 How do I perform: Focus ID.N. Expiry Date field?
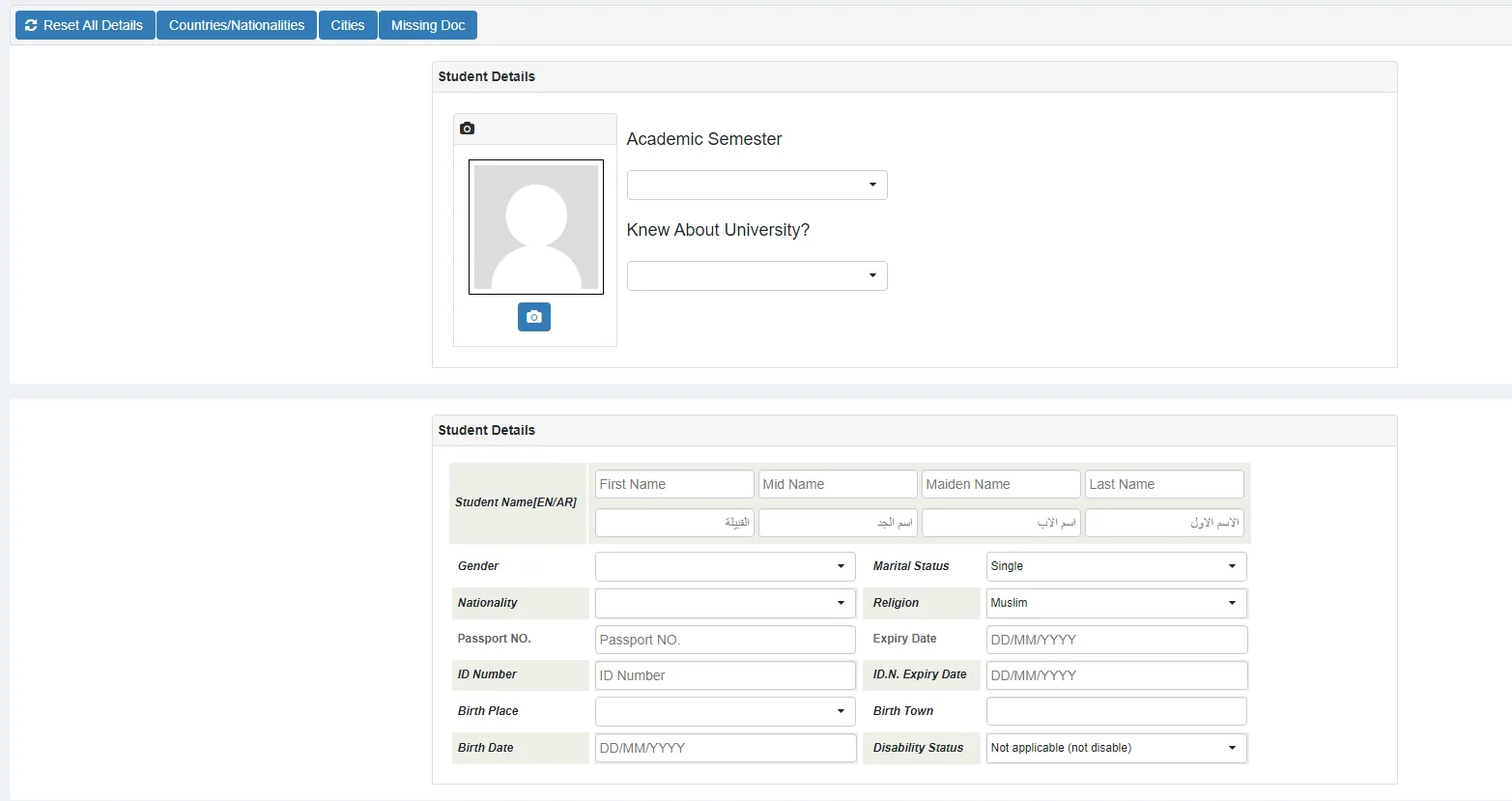pos(1117,675)
